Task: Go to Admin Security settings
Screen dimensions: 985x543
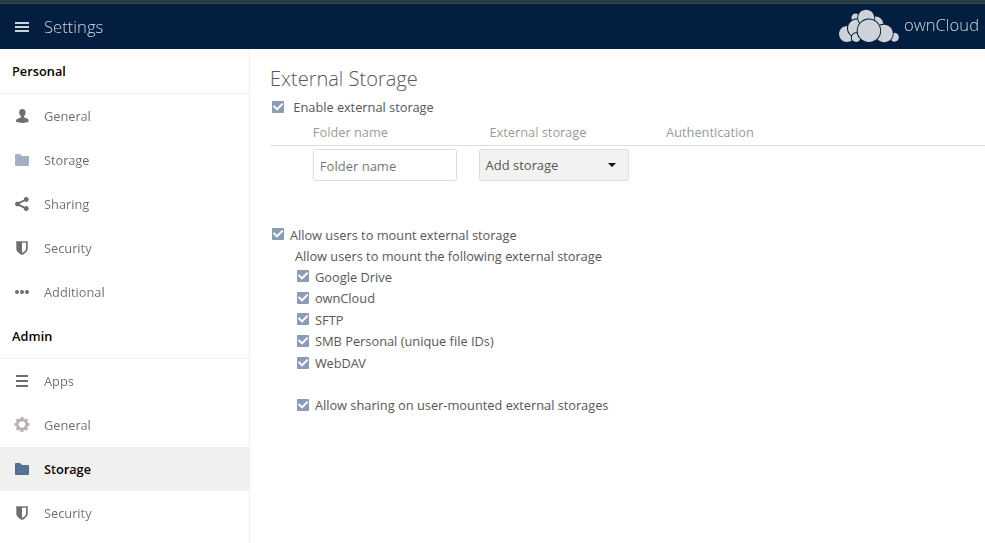Action: tap(67, 513)
